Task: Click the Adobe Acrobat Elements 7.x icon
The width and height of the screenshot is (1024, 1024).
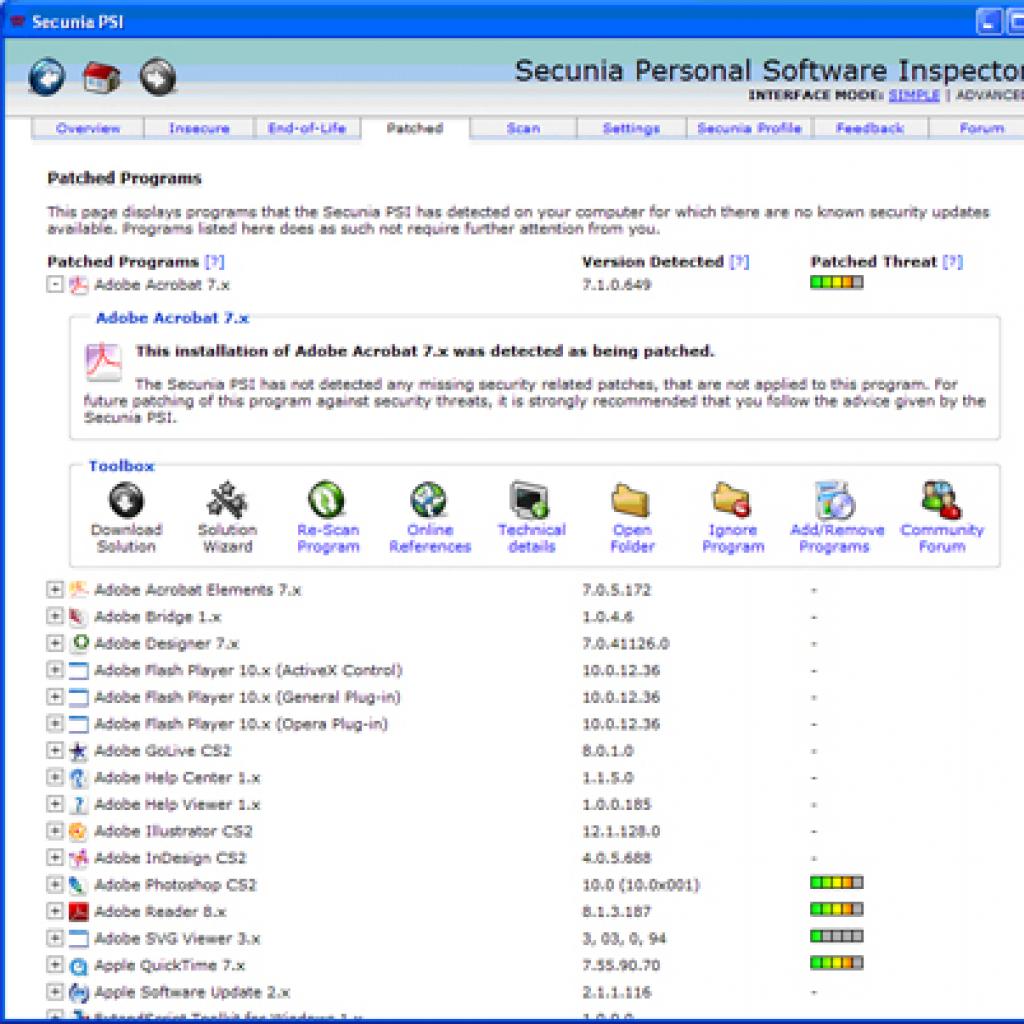Action: [x=78, y=590]
